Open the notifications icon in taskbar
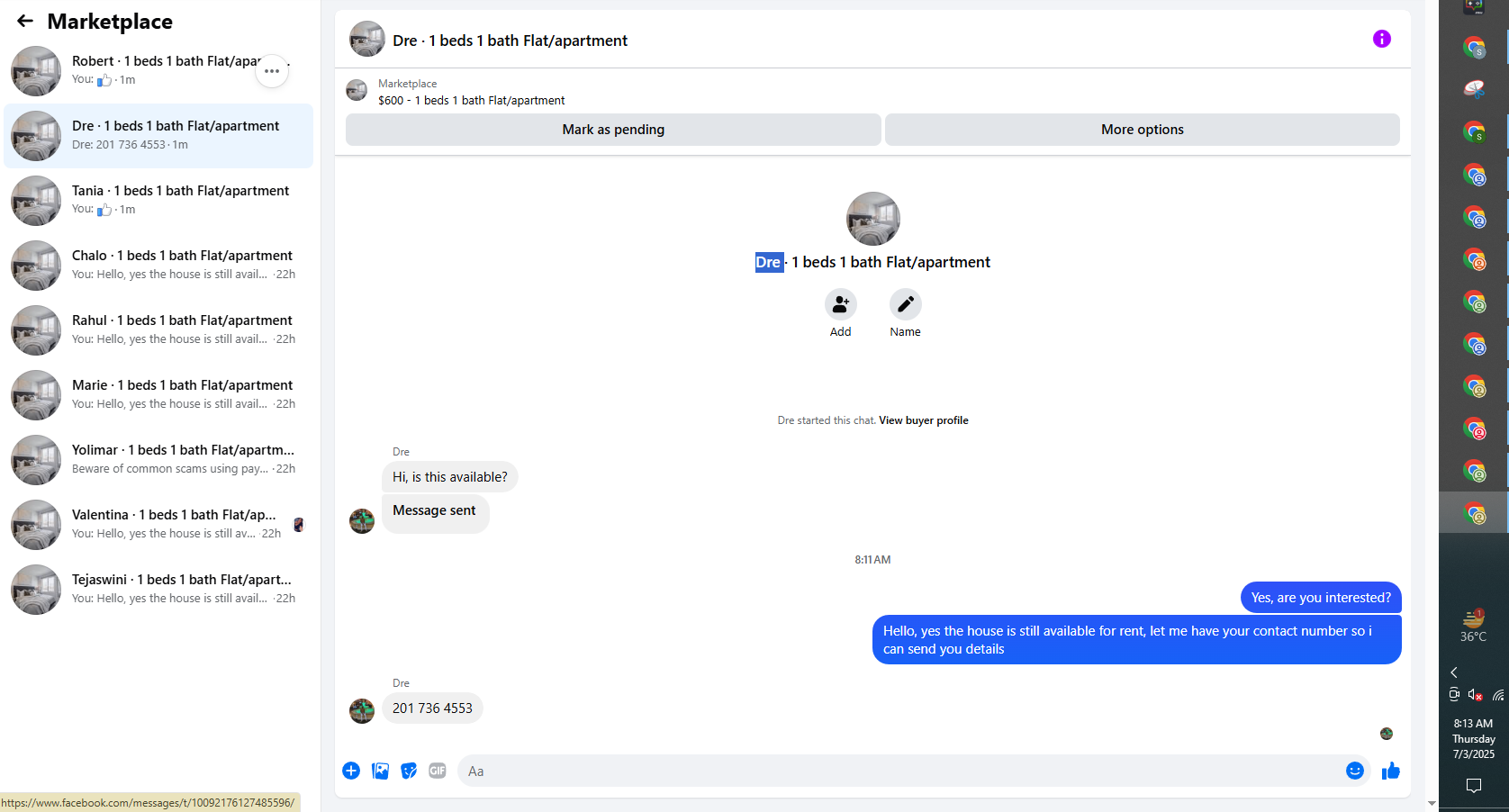The height and width of the screenshot is (812, 1509). [1473, 786]
